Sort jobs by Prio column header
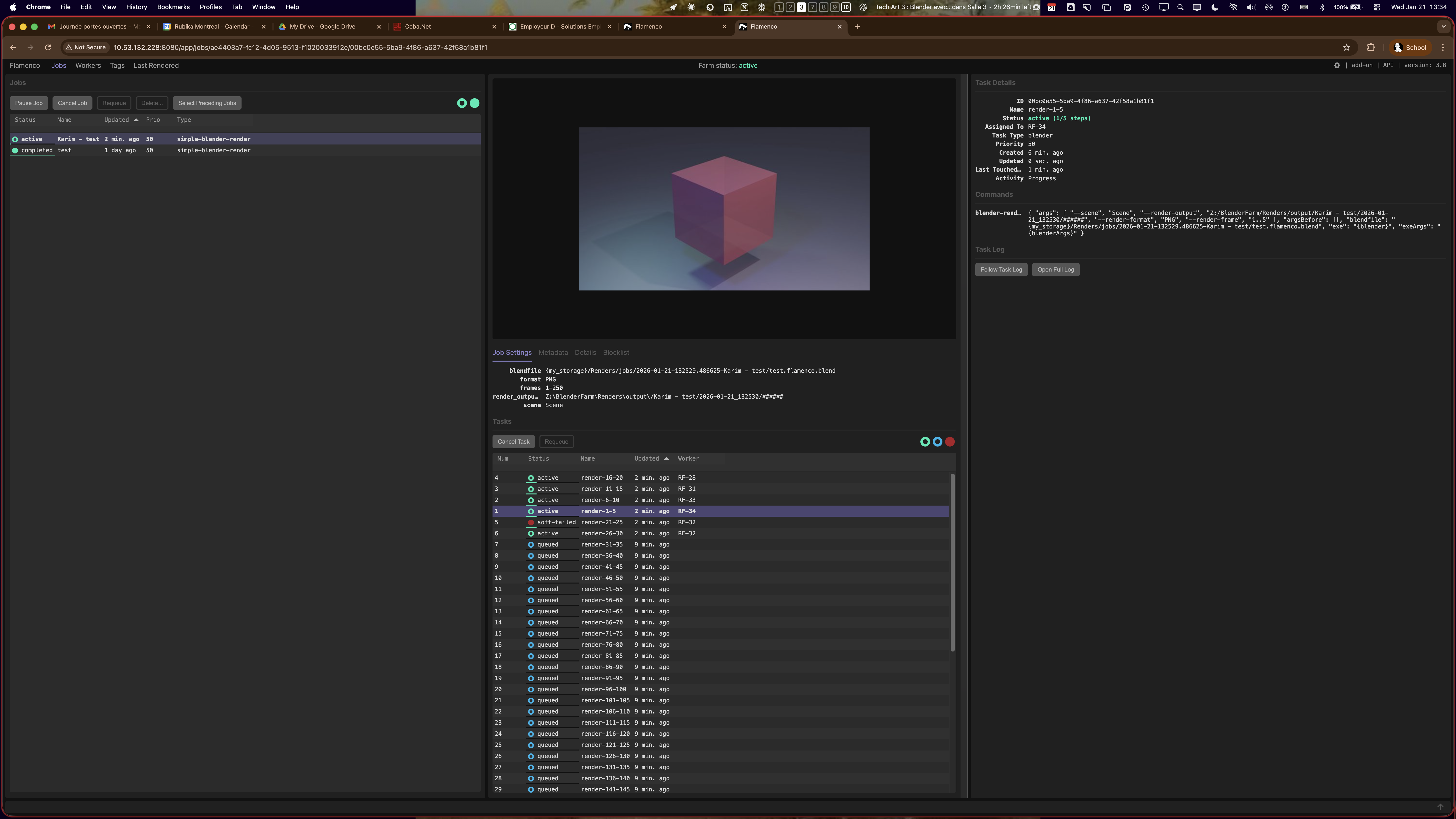 click(153, 120)
